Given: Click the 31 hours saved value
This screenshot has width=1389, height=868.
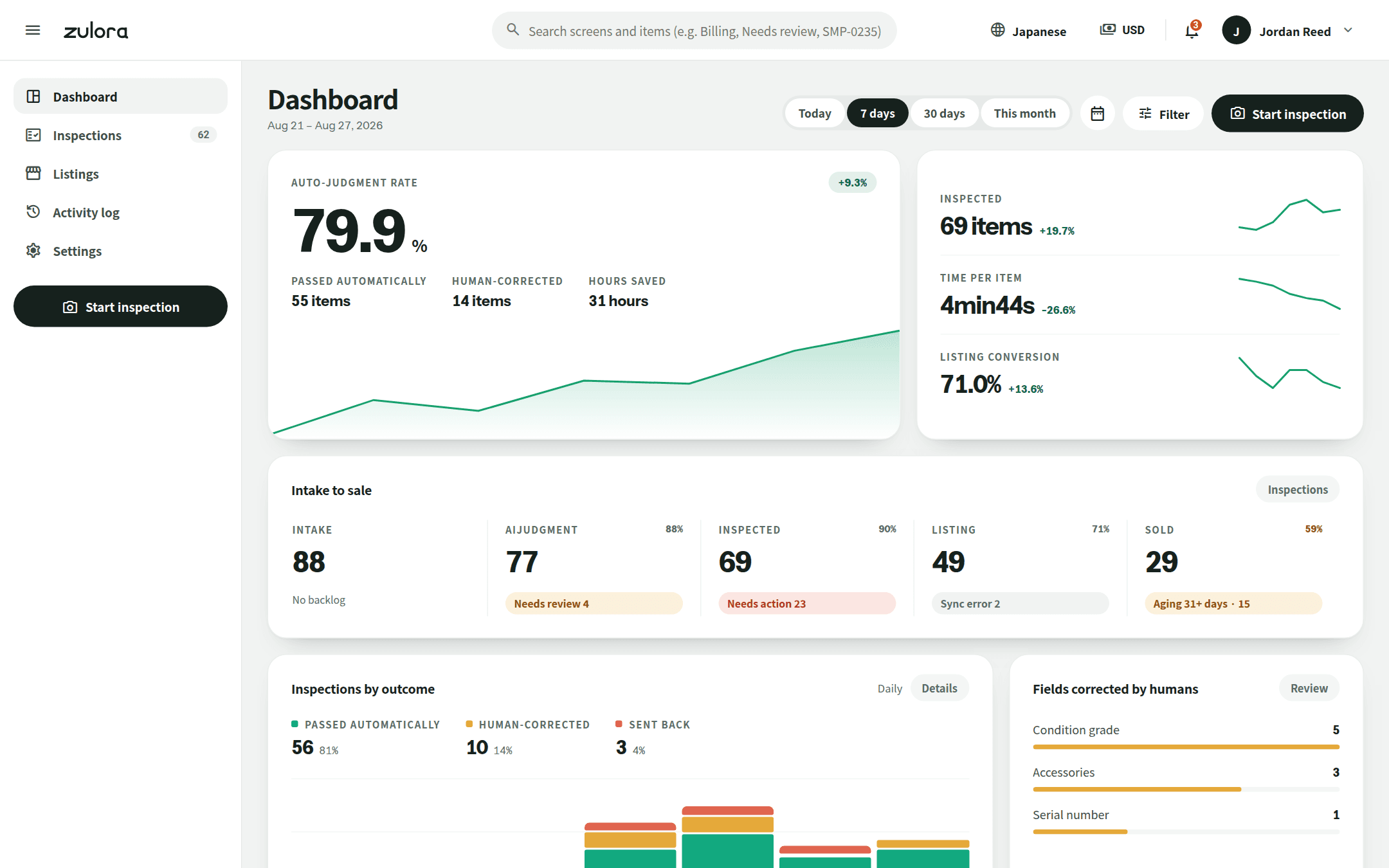Looking at the screenshot, I should click(x=618, y=301).
